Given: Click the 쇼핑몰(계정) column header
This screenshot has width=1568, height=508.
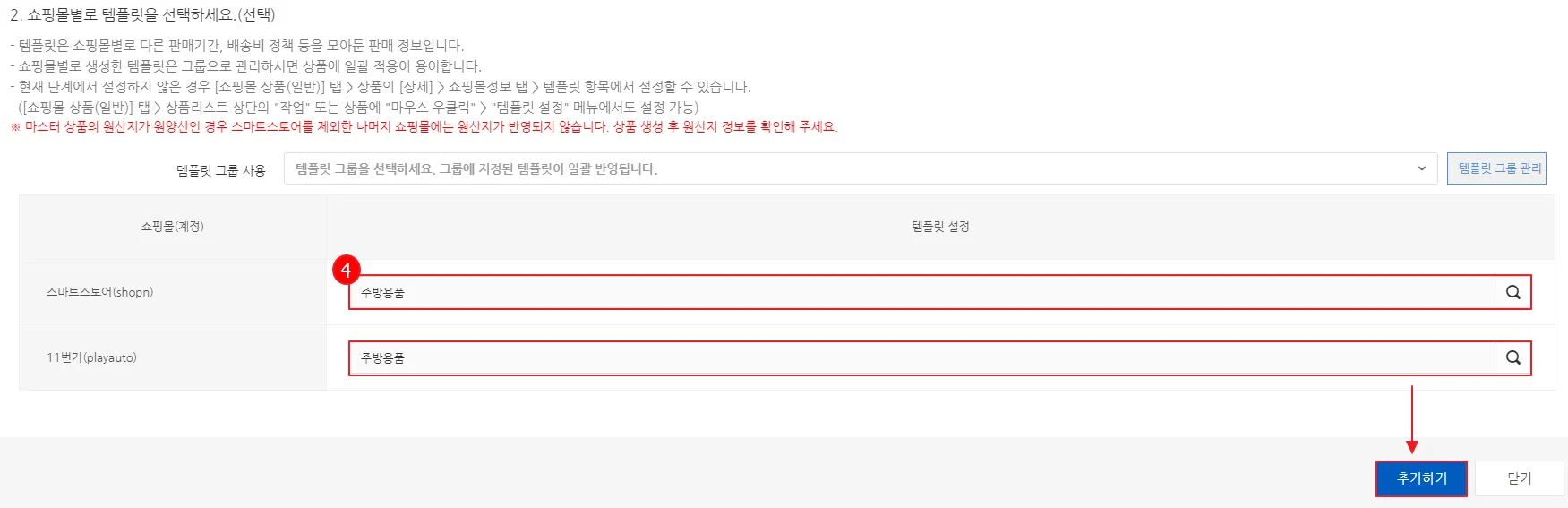Looking at the screenshot, I should (x=172, y=227).
